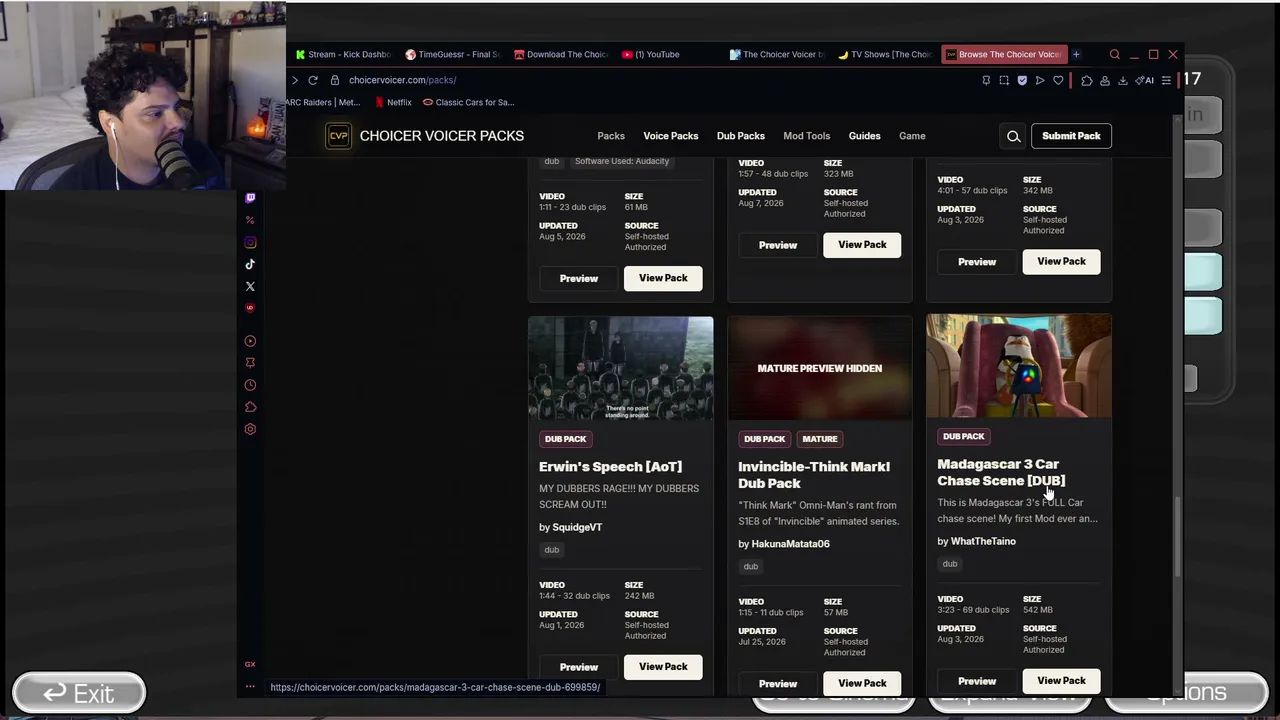Open the TikTok sidebar icon

pyautogui.click(x=250, y=264)
